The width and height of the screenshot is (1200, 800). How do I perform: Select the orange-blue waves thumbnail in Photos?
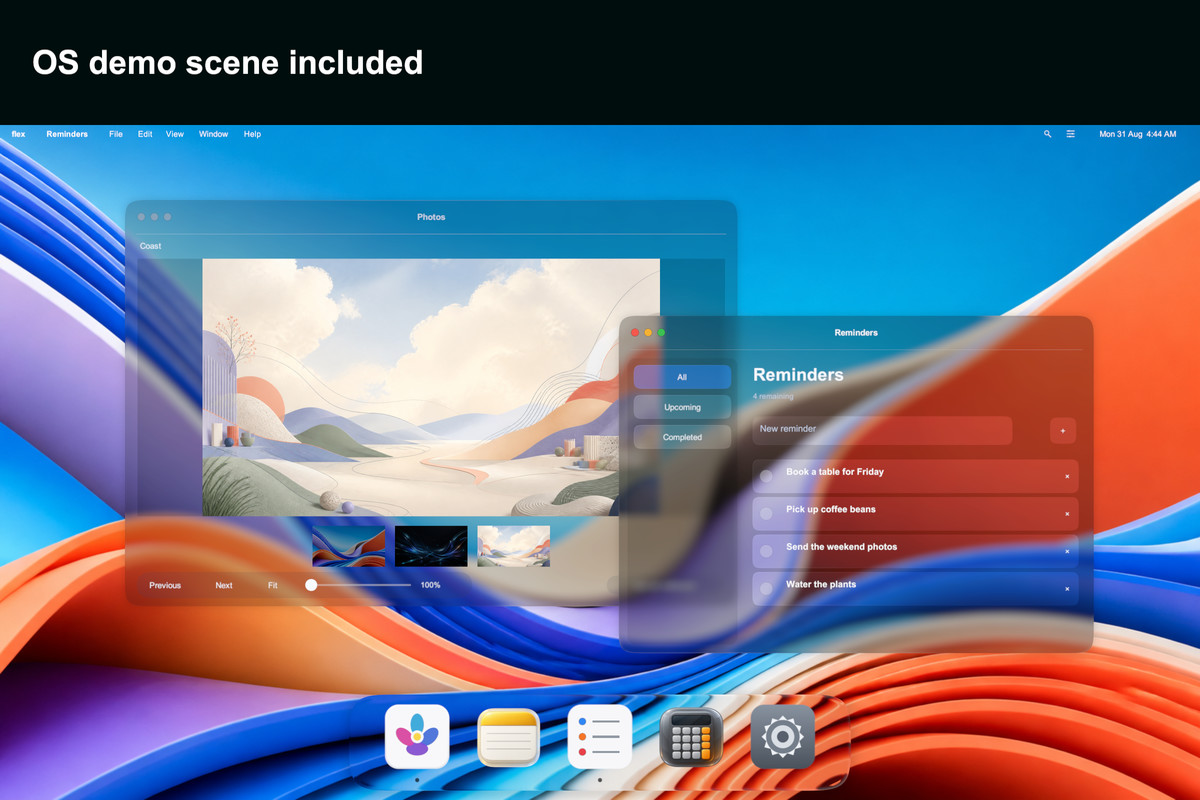click(349, 546)
